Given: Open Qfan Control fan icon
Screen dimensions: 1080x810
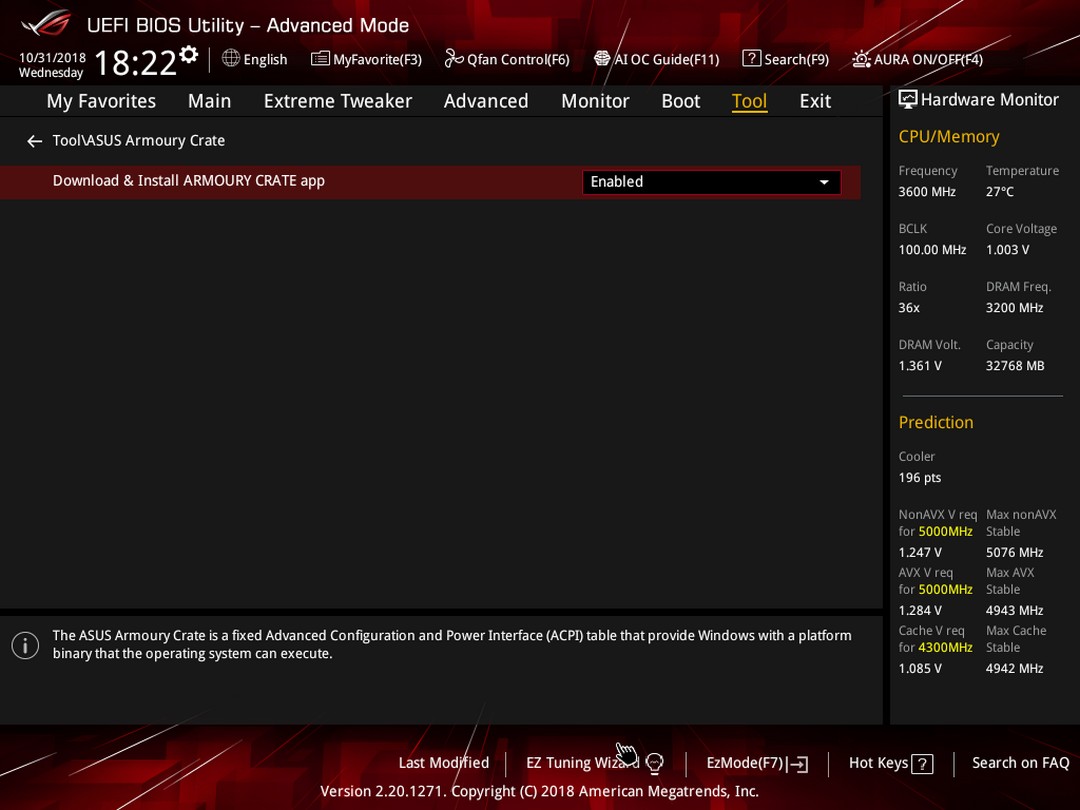Looking at the screenshot, I should pos(453,59).
